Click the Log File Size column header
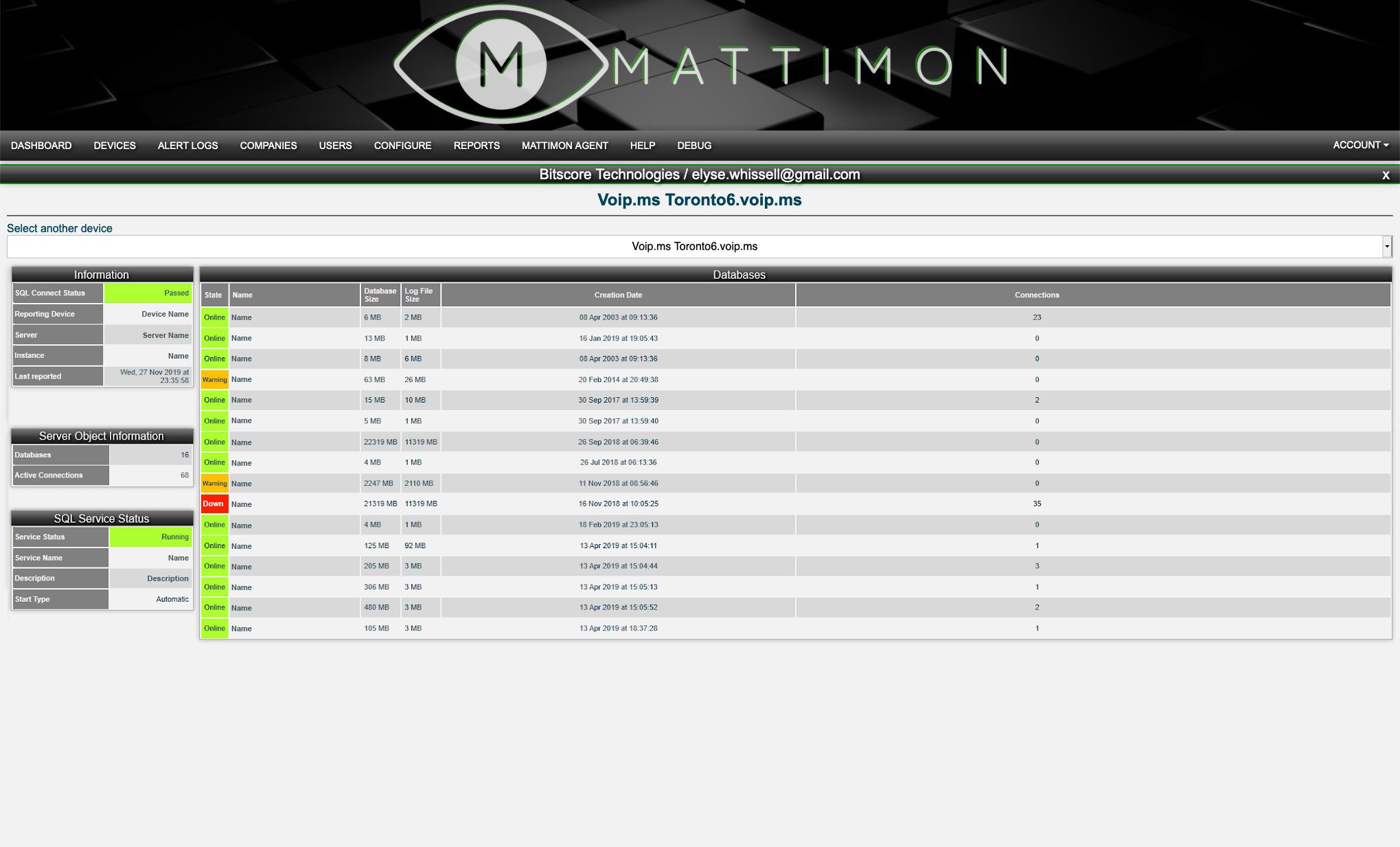The width and height of the screenshot is (1400, 847). tap(420, 295)
